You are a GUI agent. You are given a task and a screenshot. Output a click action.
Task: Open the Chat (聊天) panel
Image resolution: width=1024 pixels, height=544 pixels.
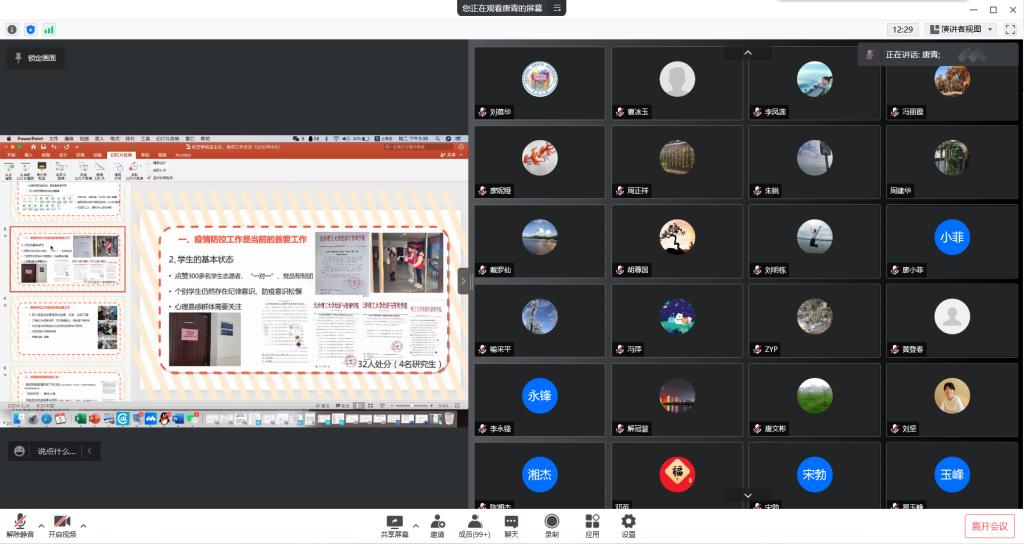click(511, 523)
